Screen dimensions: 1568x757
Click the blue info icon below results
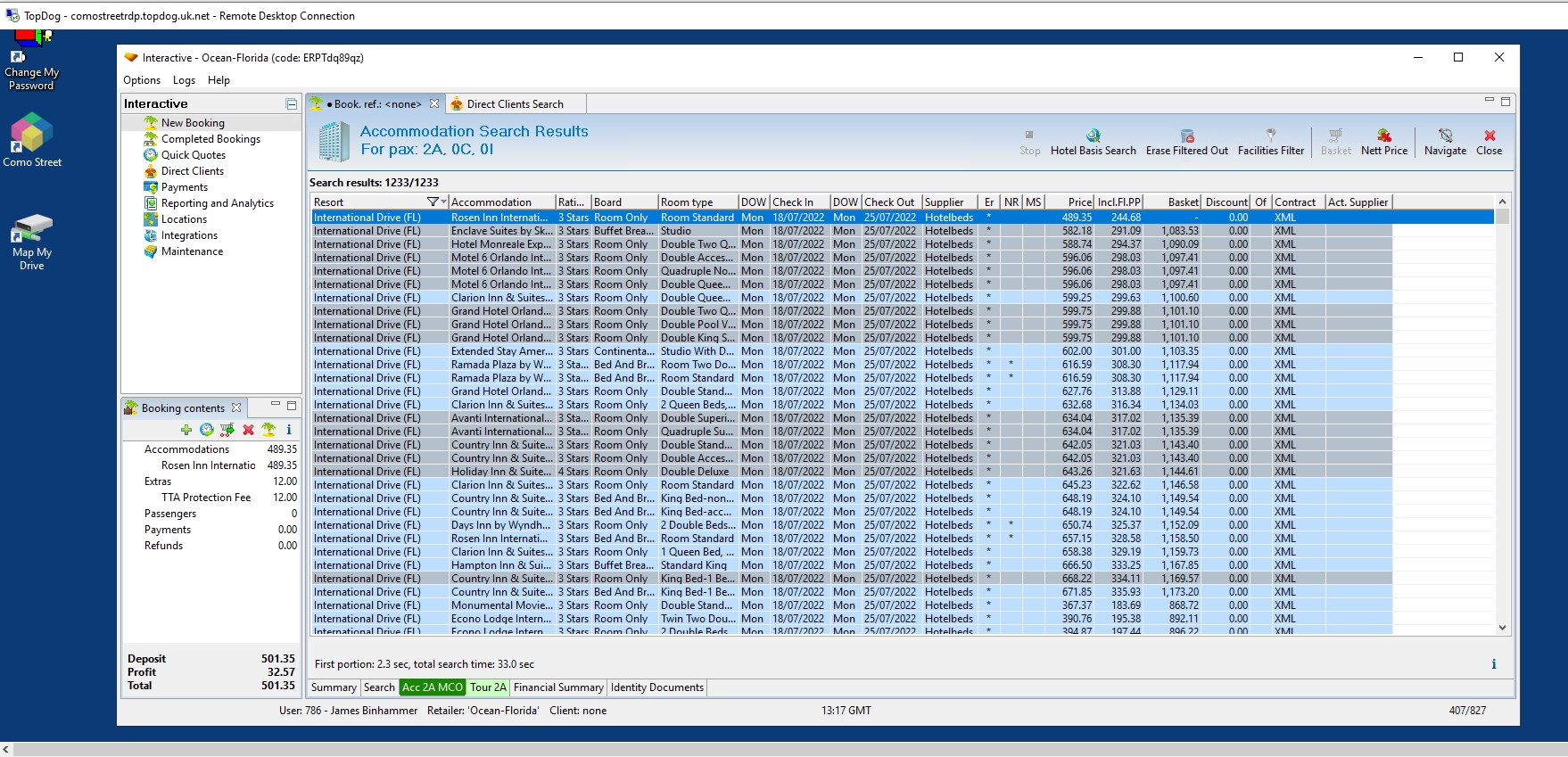[x=1493, y=664]
